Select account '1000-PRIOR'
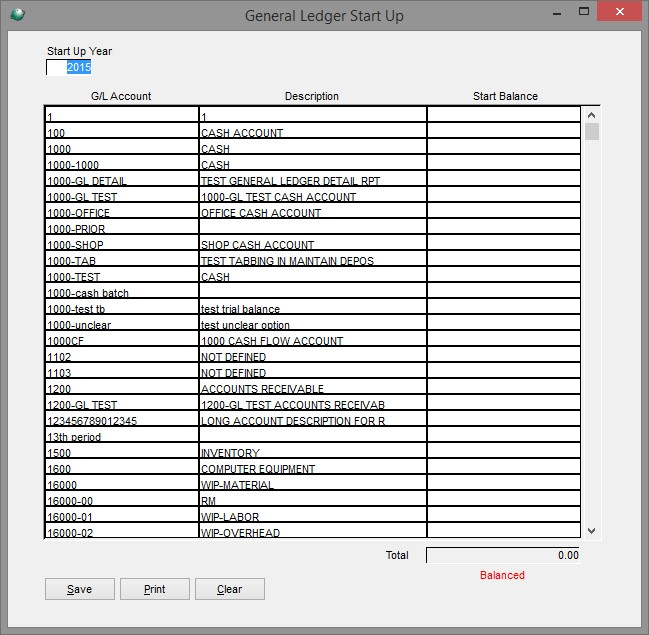The width and height of the screenshot is (649, 635). coord(122,227)
